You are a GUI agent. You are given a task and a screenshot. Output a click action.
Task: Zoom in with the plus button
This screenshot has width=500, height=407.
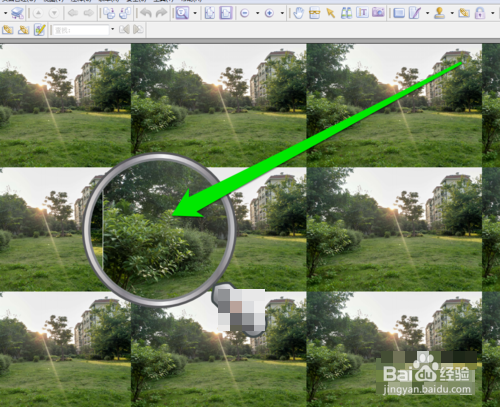pyautogui.click(x=269, y=13)
